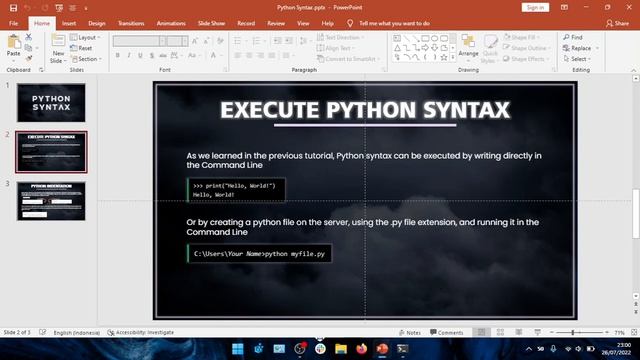
Task: Switch to the Design tab
Action: click(x=97, y=23)
